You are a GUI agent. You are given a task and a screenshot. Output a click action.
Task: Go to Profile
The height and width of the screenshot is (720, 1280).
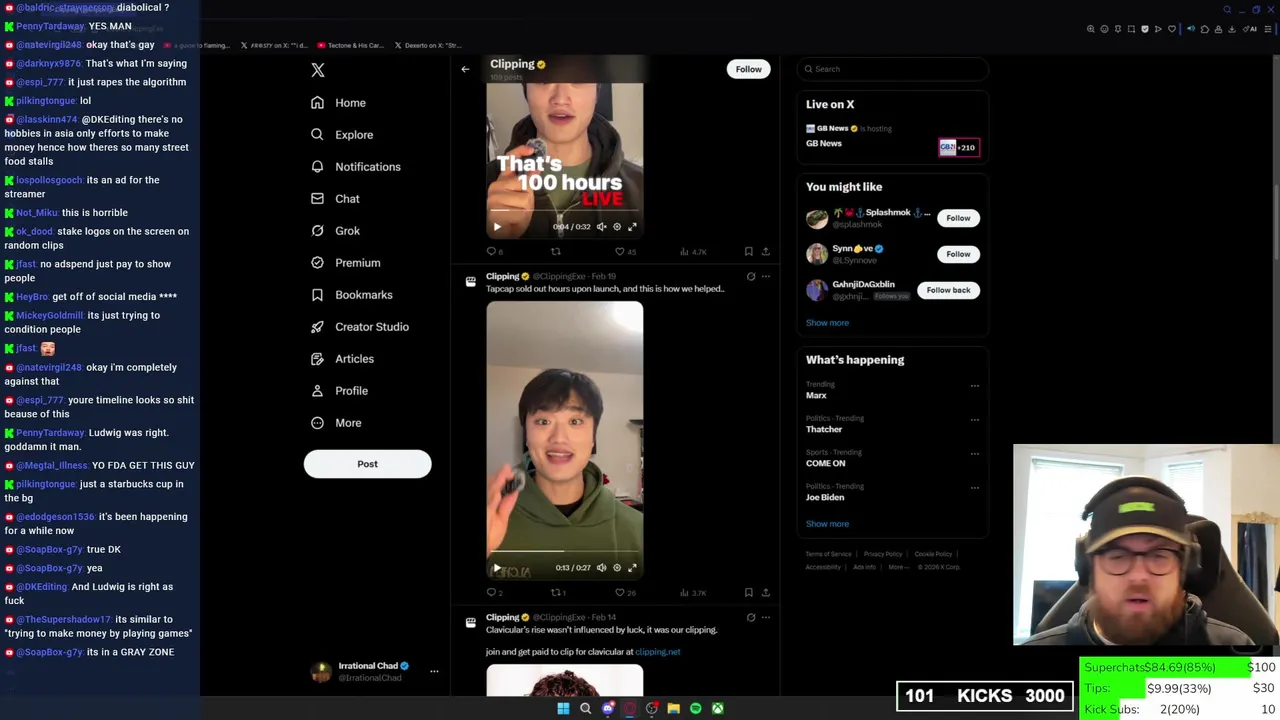[340, 391]
